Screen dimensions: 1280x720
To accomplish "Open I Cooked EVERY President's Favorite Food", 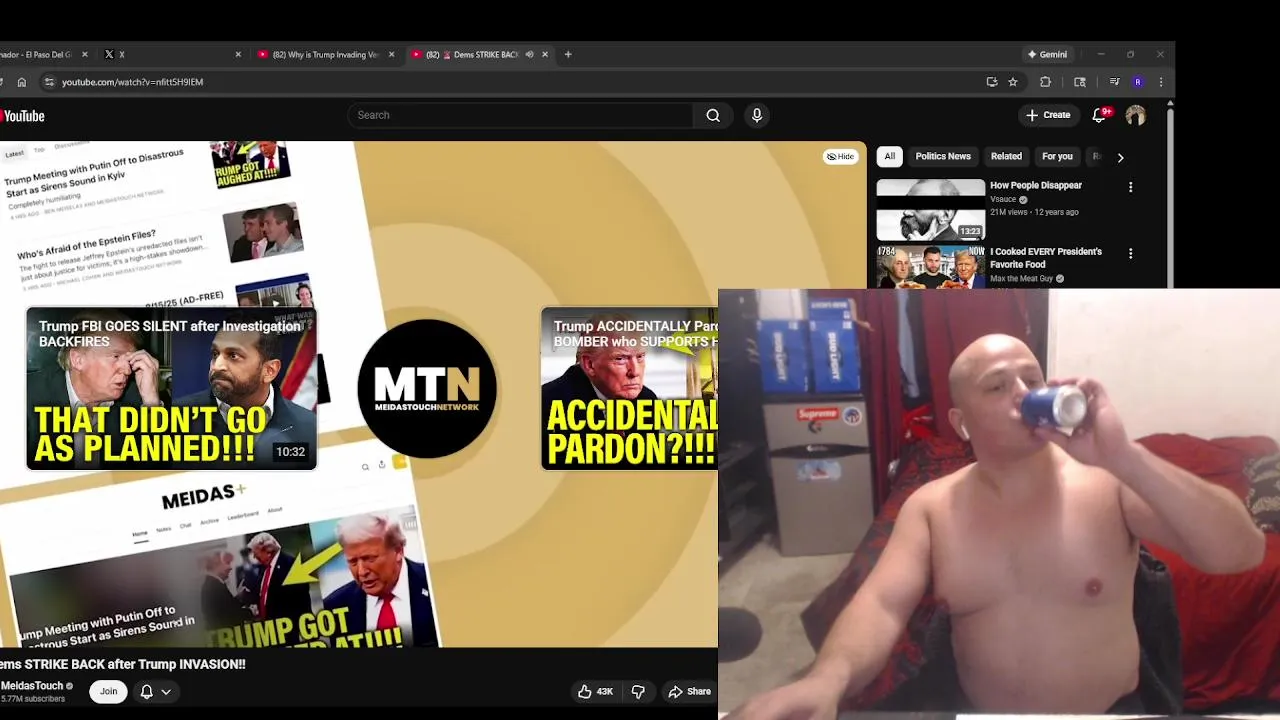I will tap(1046, 258).
